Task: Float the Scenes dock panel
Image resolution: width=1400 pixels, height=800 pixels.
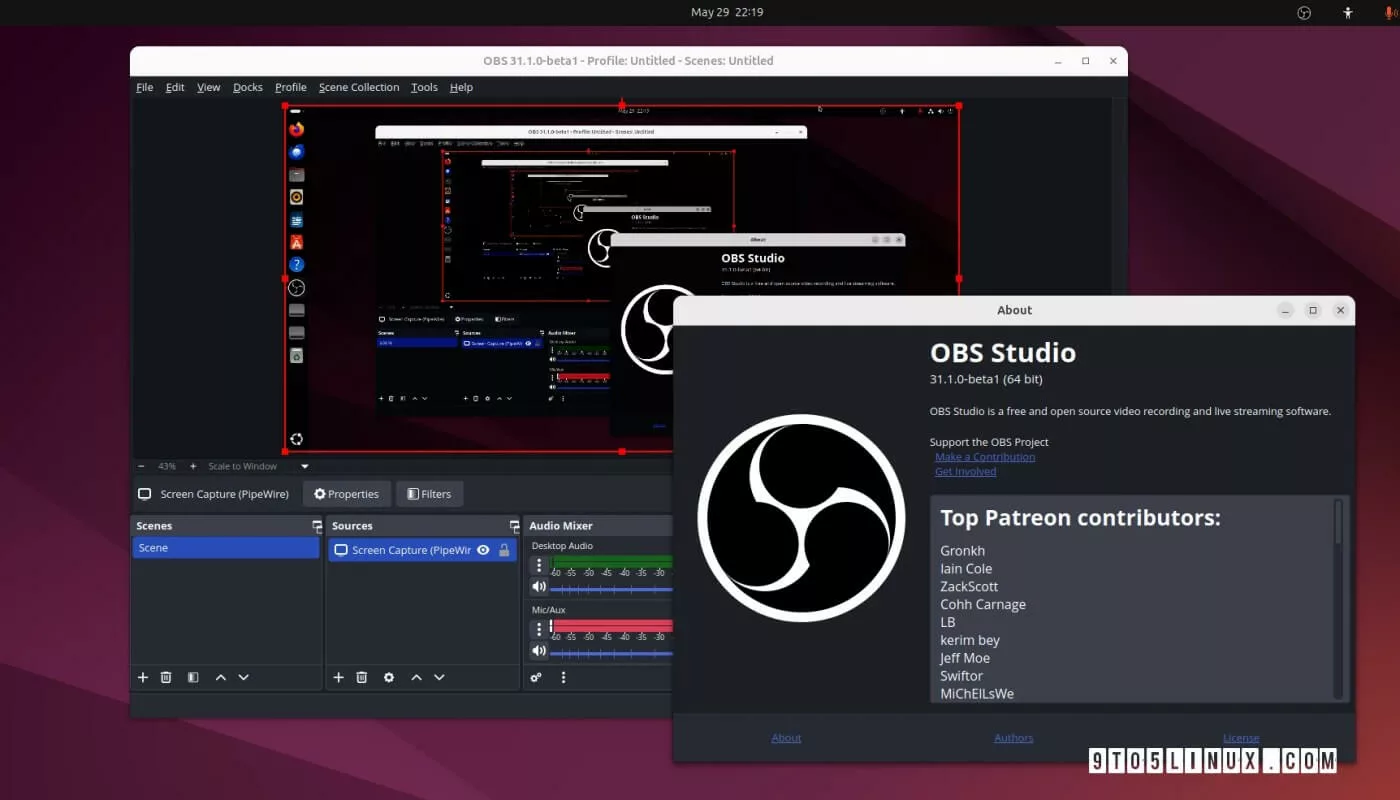Action: pos(316,526)
